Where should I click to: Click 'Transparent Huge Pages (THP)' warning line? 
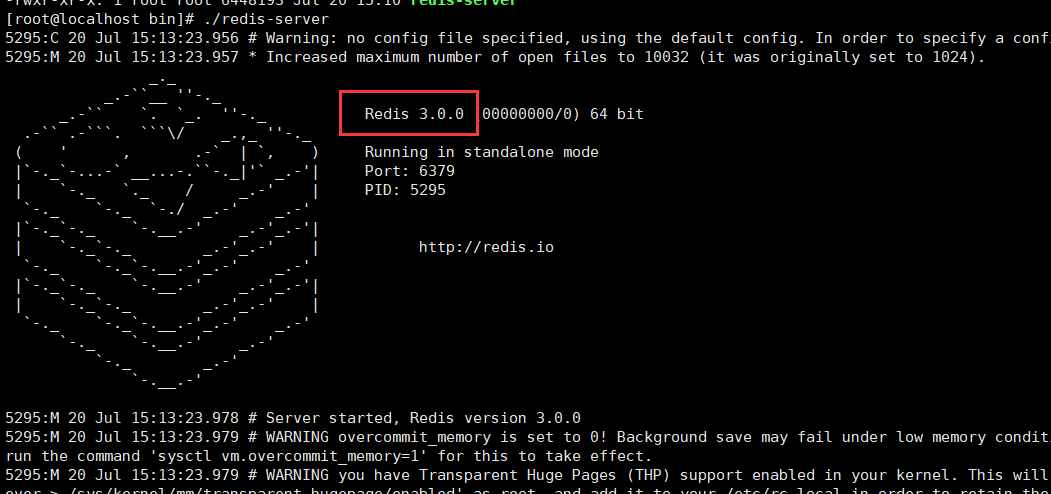coord(526,475)
